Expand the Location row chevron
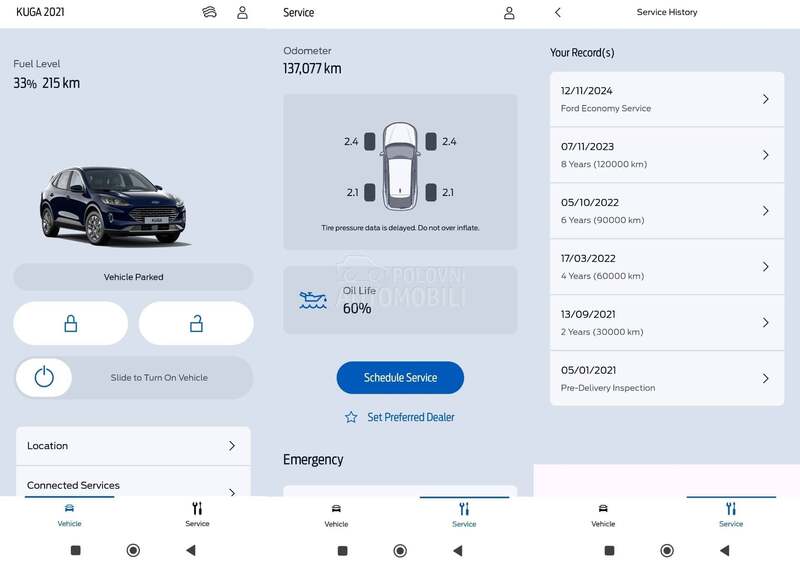The image size is (800, 562). tap(232, 446)
